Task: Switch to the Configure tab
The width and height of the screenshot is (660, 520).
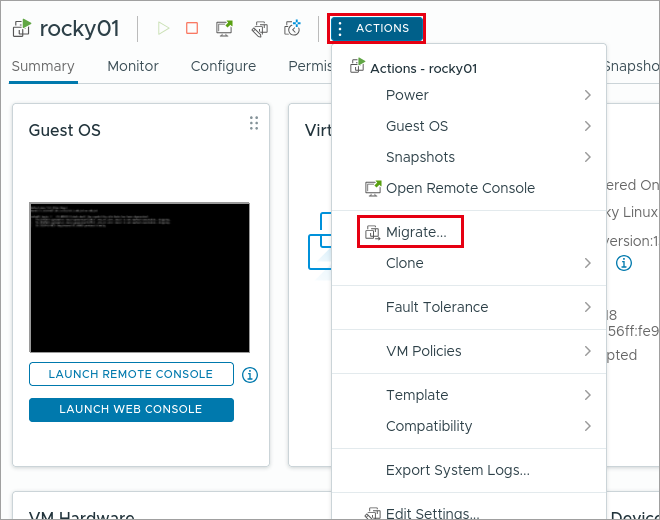Action: click(223, 66)
